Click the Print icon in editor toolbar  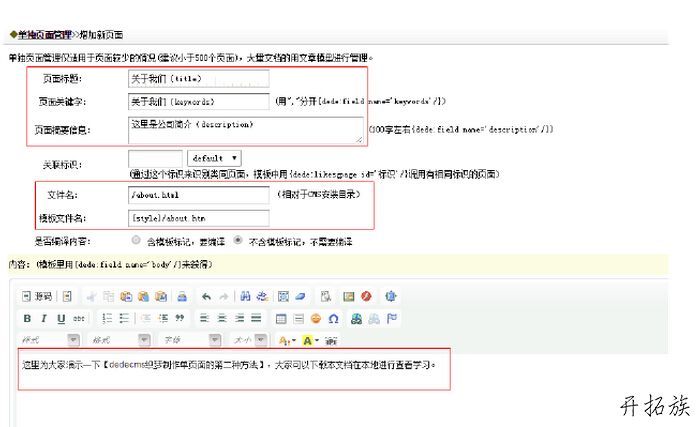coord(182,296)
